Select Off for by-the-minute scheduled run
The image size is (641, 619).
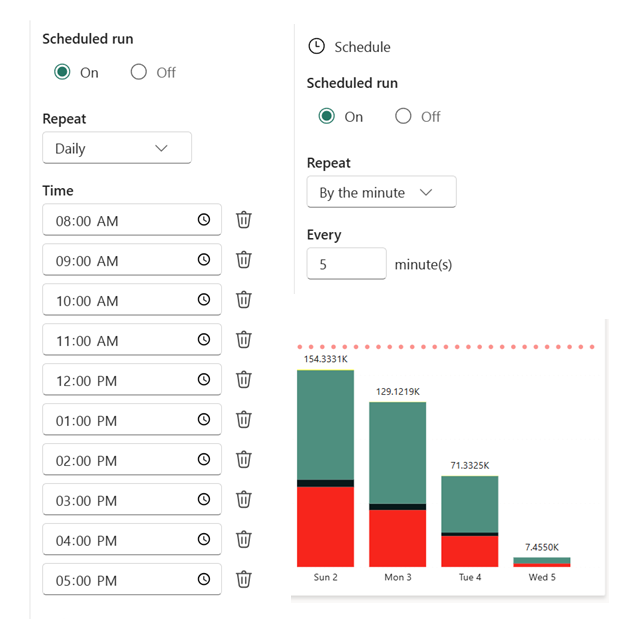[403, 116]
